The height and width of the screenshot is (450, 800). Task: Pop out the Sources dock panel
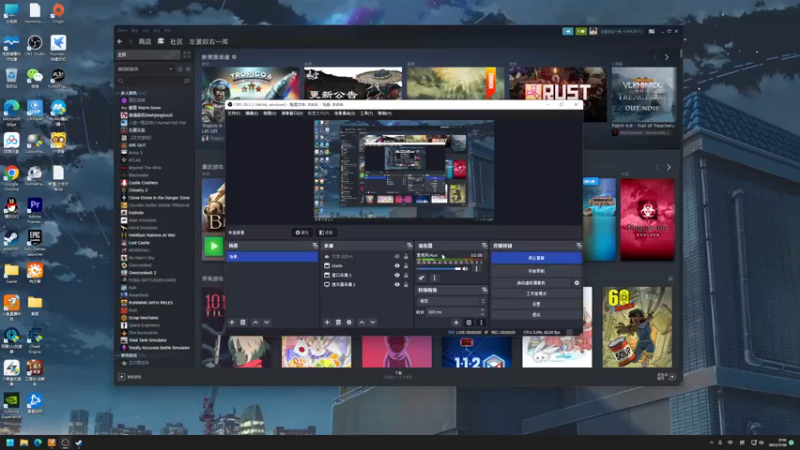click(x=409, y=246)
